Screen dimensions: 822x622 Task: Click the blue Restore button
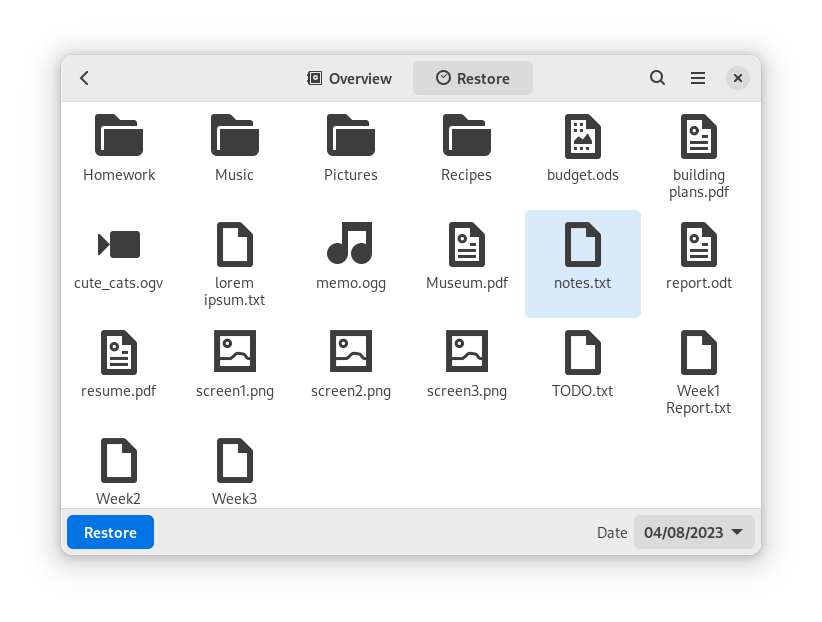coord(110,532)
